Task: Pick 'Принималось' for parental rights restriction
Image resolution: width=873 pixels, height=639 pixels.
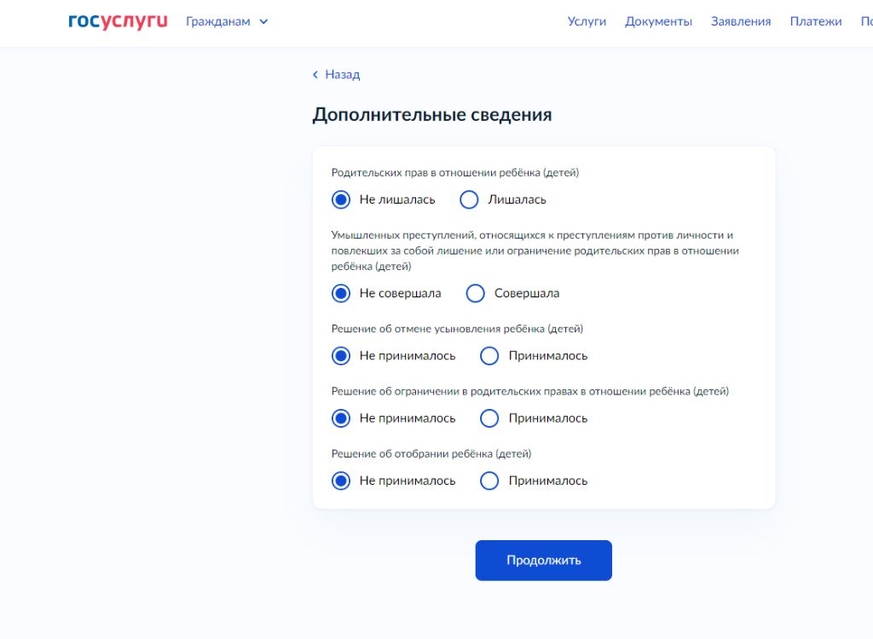Action: point(489,418)
